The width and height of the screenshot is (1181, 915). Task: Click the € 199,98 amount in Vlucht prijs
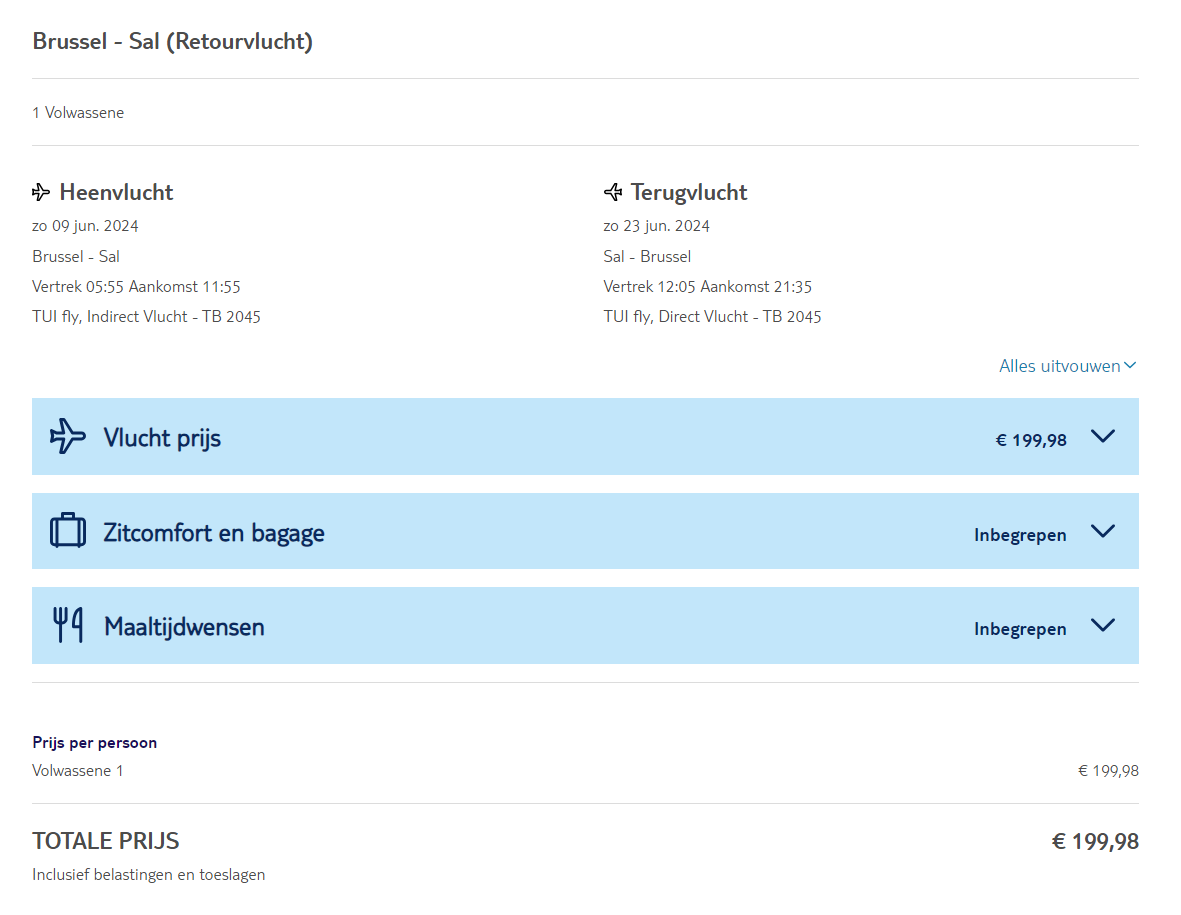(x=1031, y=440)
